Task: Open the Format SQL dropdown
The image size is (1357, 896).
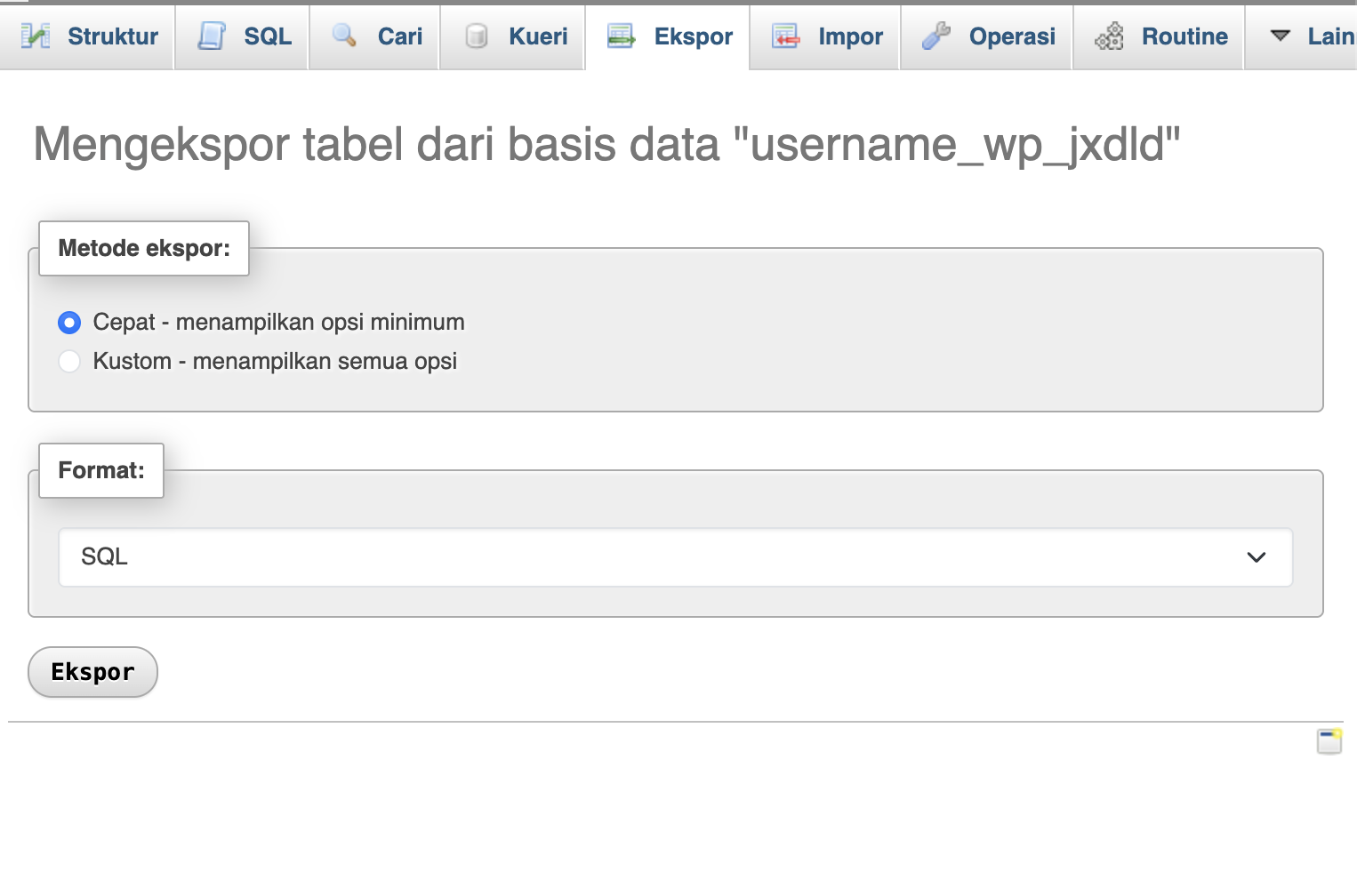Action: (675, 557)
